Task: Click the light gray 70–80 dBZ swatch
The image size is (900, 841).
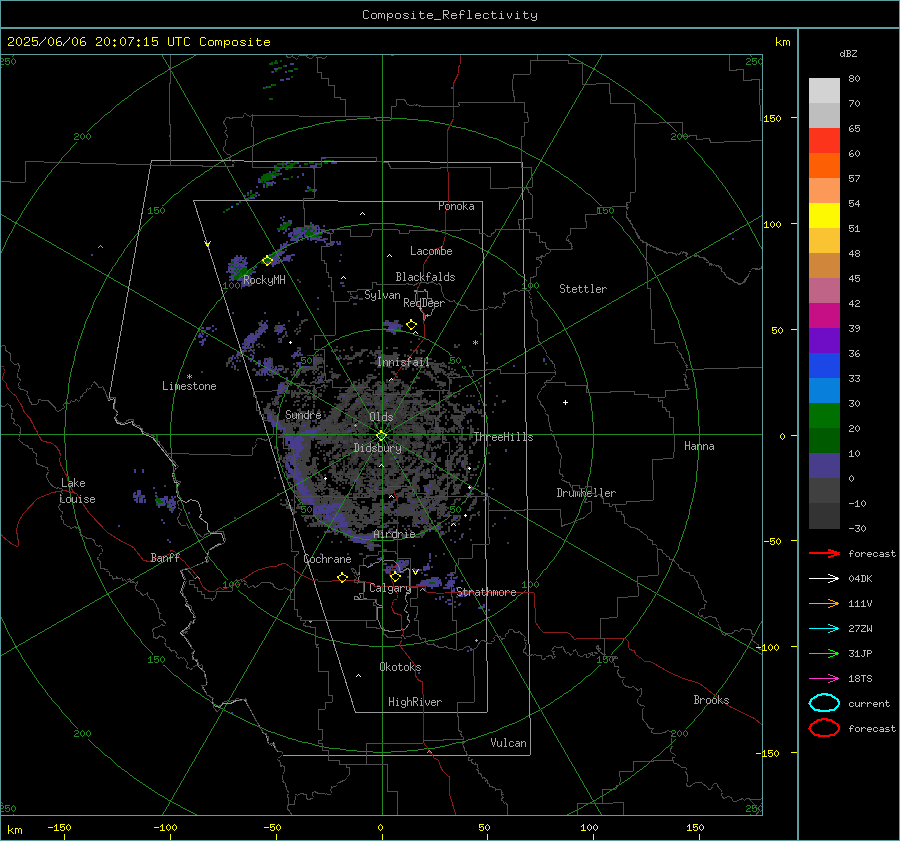Action: (x=824, y=91)
